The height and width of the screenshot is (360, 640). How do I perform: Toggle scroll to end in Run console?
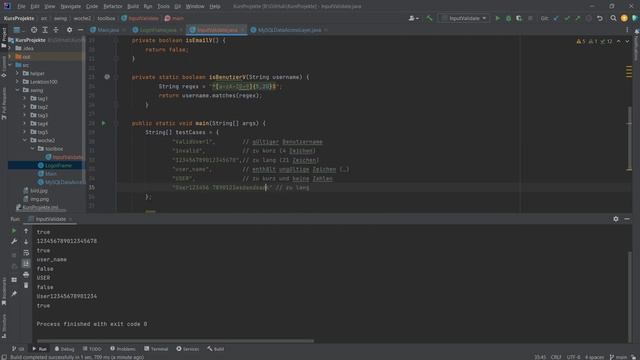click(x=26, y=264)
